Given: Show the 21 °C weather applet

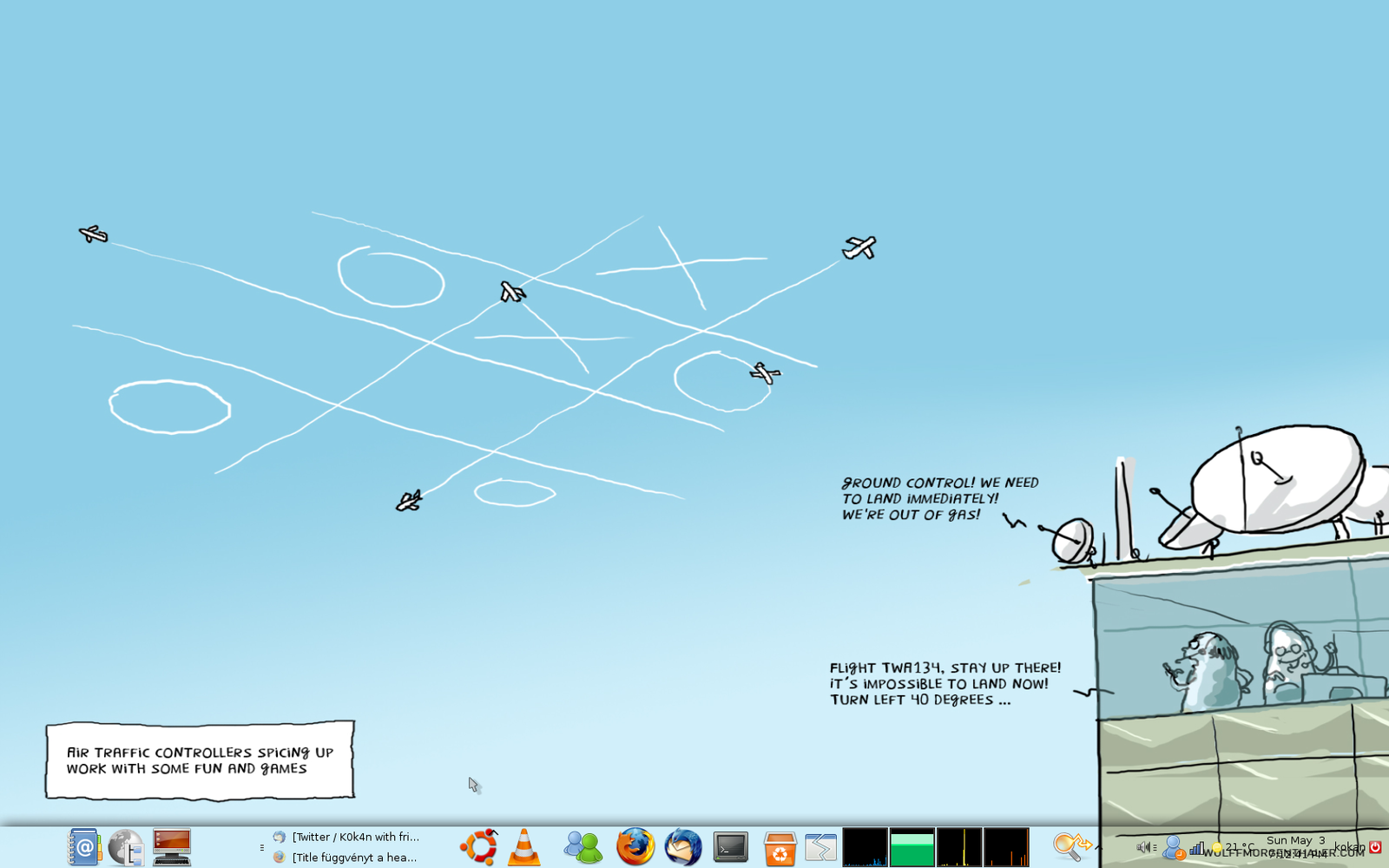Looking at the screenshot, I should pos(1233,847).
